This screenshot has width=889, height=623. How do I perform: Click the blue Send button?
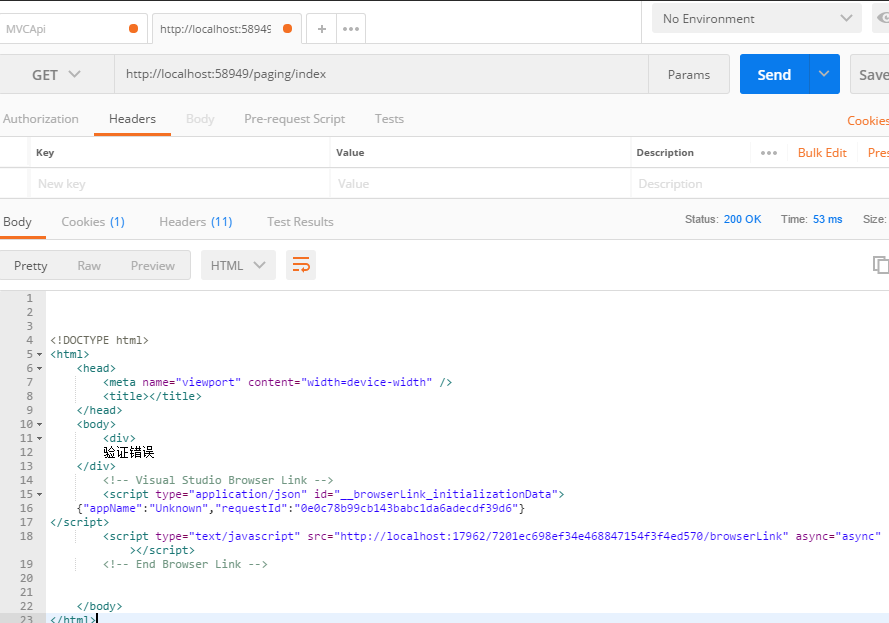pyautogui.click(x=774, y=74)
